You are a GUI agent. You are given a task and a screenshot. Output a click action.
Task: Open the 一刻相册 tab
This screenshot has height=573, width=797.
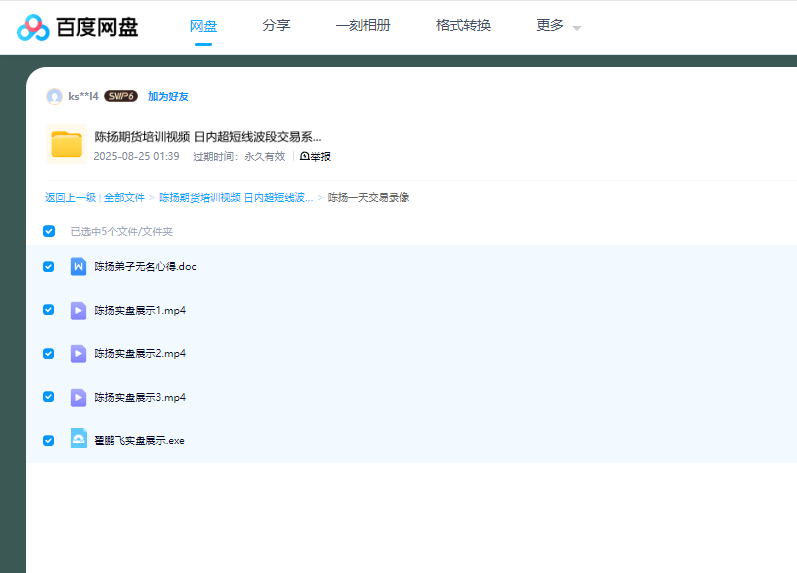pyautogui.click(x=363, y=25)
